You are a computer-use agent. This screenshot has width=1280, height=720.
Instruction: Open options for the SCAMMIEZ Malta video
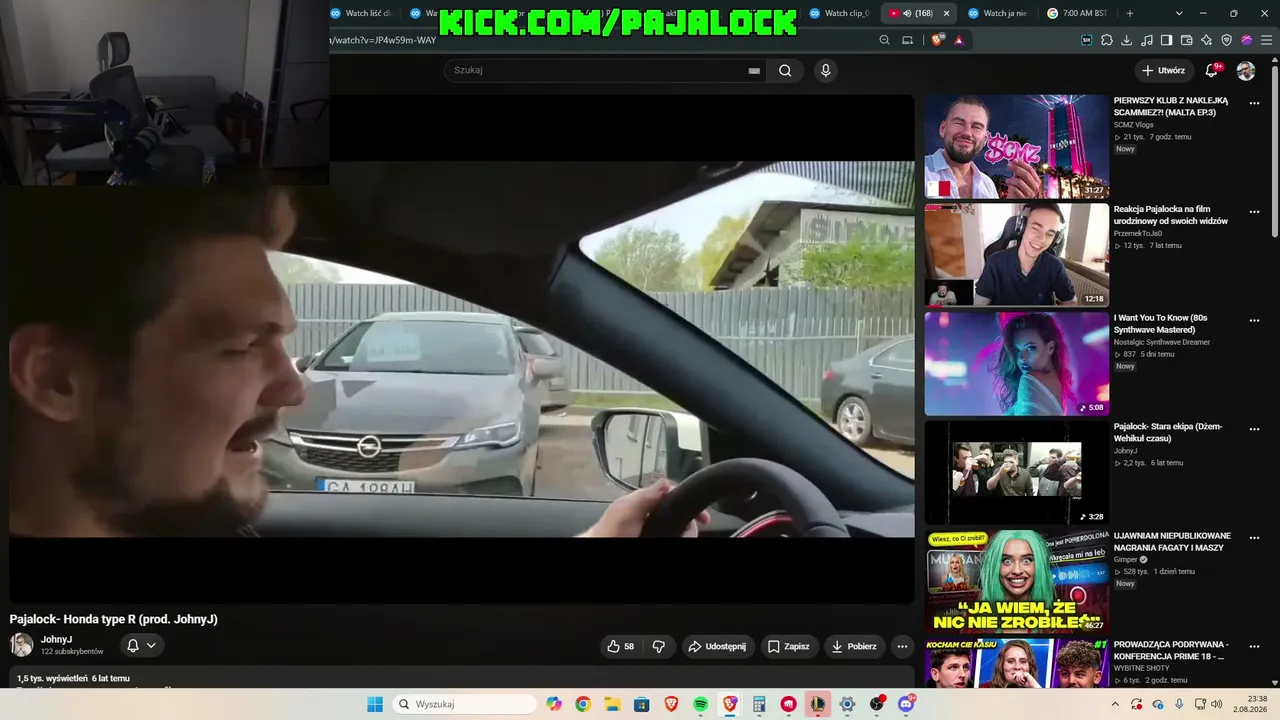tap(1254, 103)
